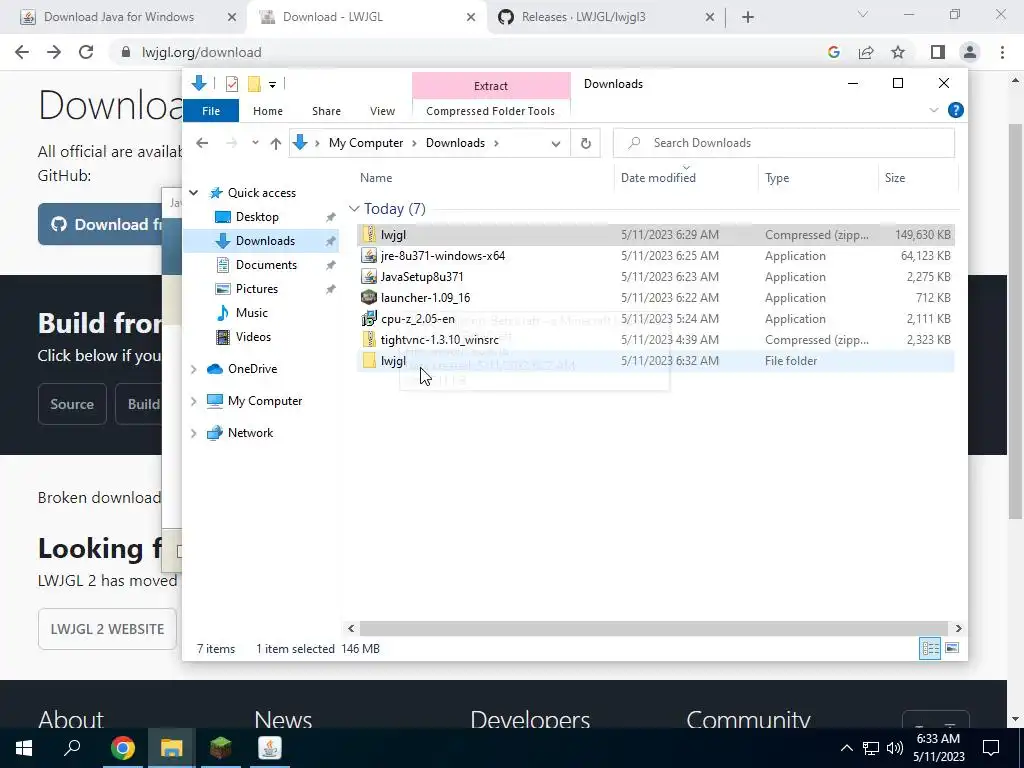Viewport: 1024px width, 768px height.
Task: Collapse the Quick access tree node
Action: [x=194, y=193]
